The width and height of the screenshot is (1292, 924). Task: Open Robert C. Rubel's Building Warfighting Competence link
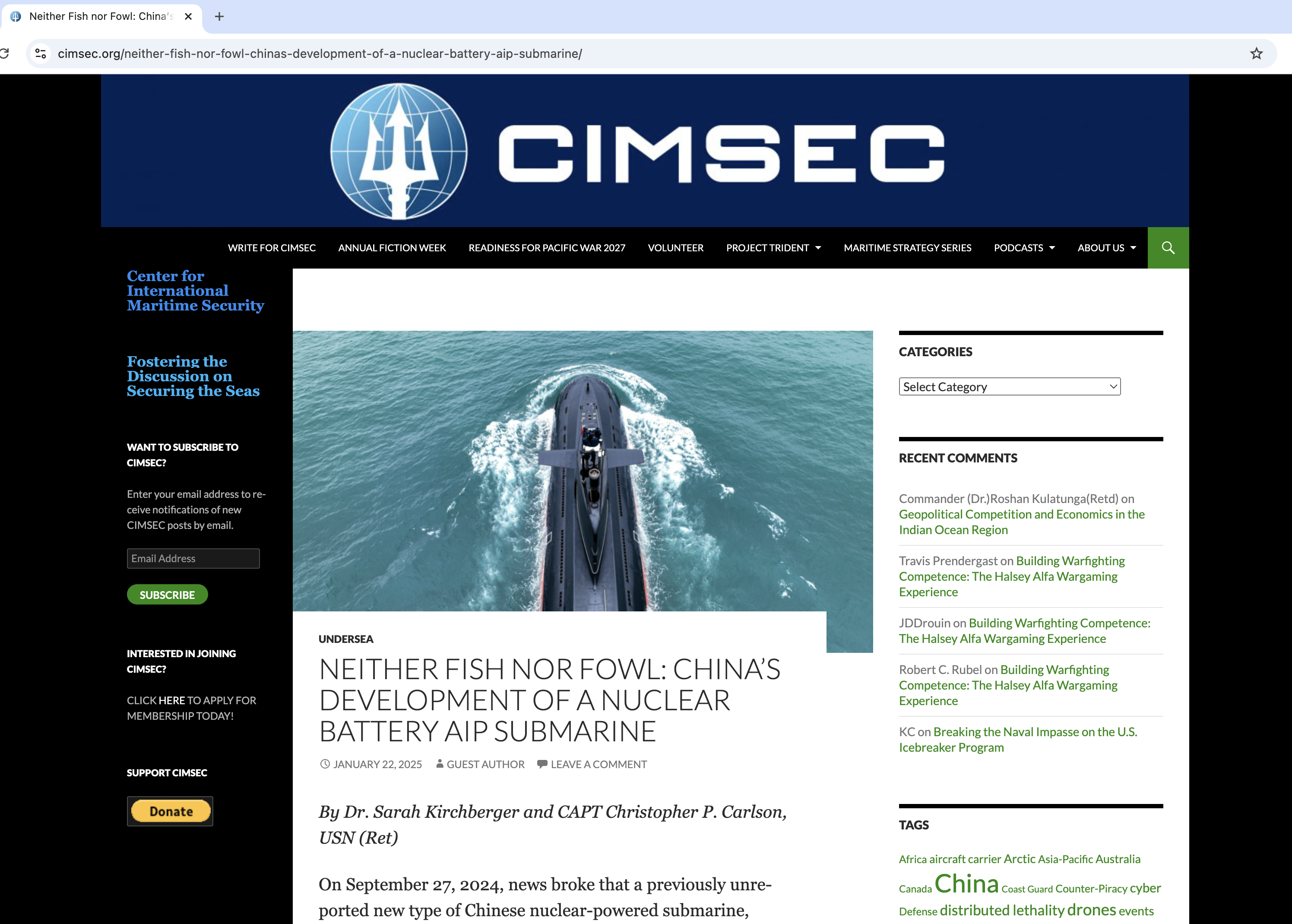click(1008, 685)
